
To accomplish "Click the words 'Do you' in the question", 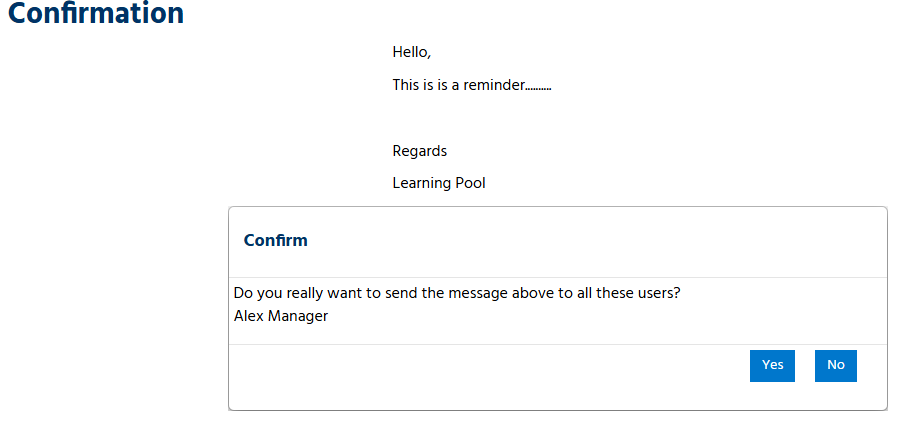I will coord(253,293).
